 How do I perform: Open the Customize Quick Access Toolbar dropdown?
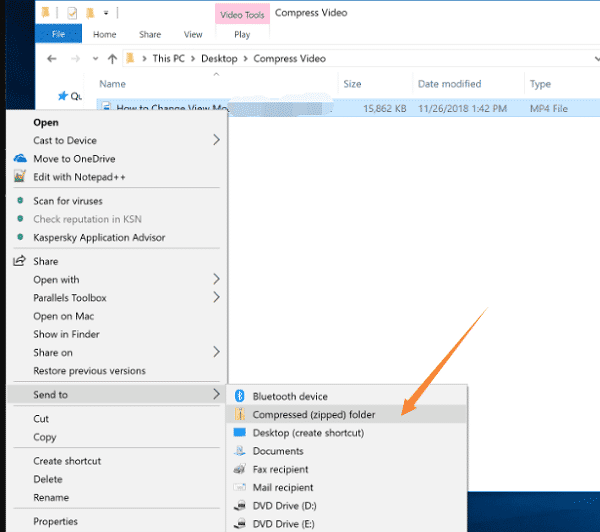(106, 13)
